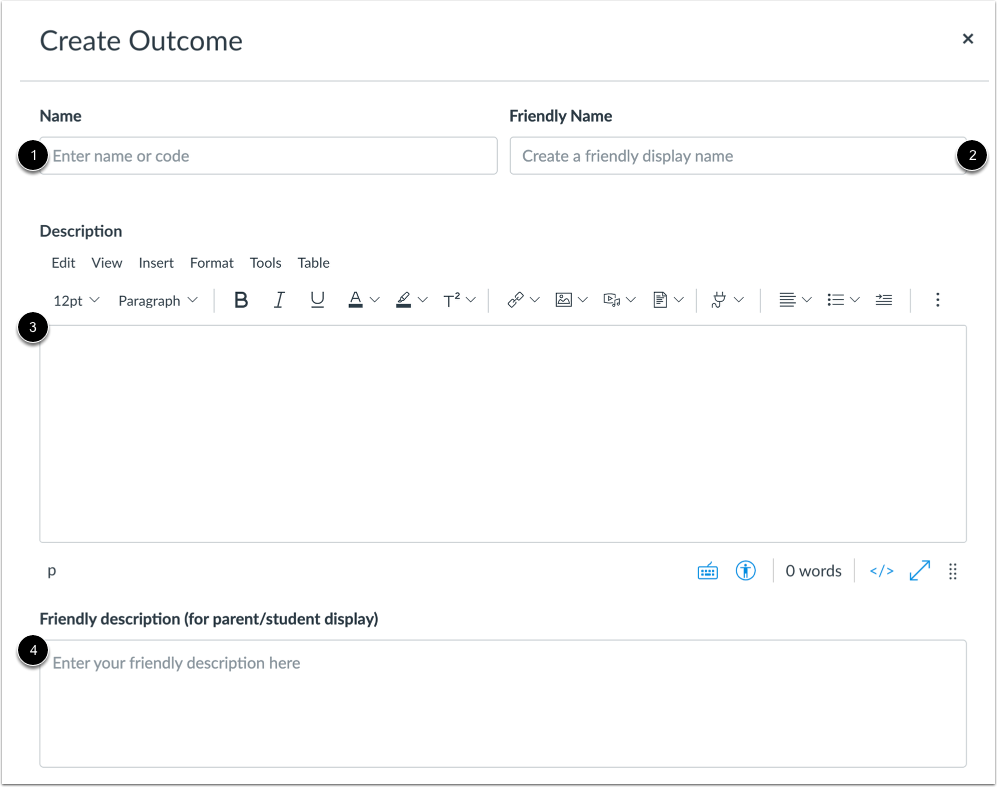
Task: Toggle italic formatting
Action: 279,299
